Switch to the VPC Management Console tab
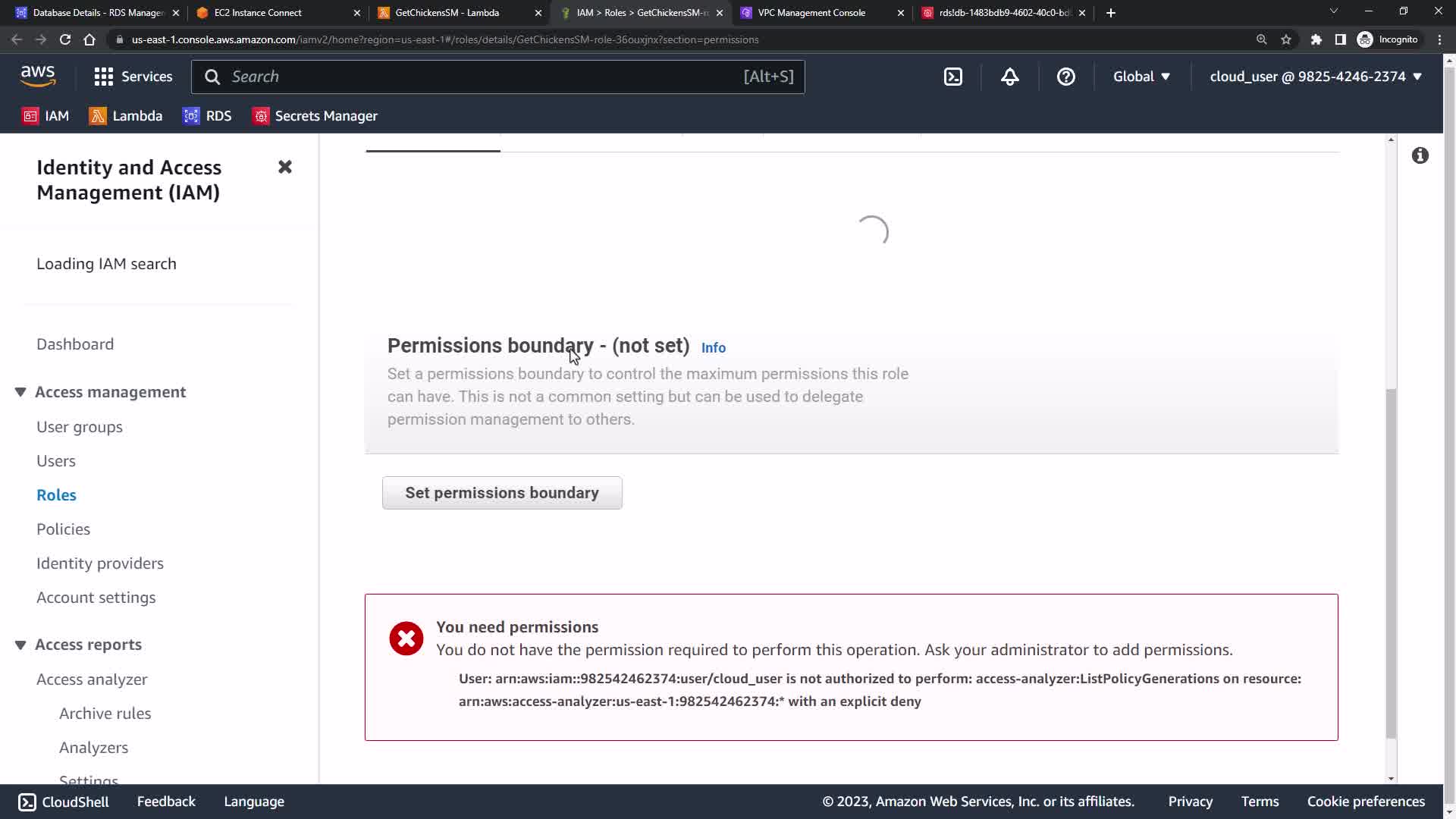 [811, 13]
